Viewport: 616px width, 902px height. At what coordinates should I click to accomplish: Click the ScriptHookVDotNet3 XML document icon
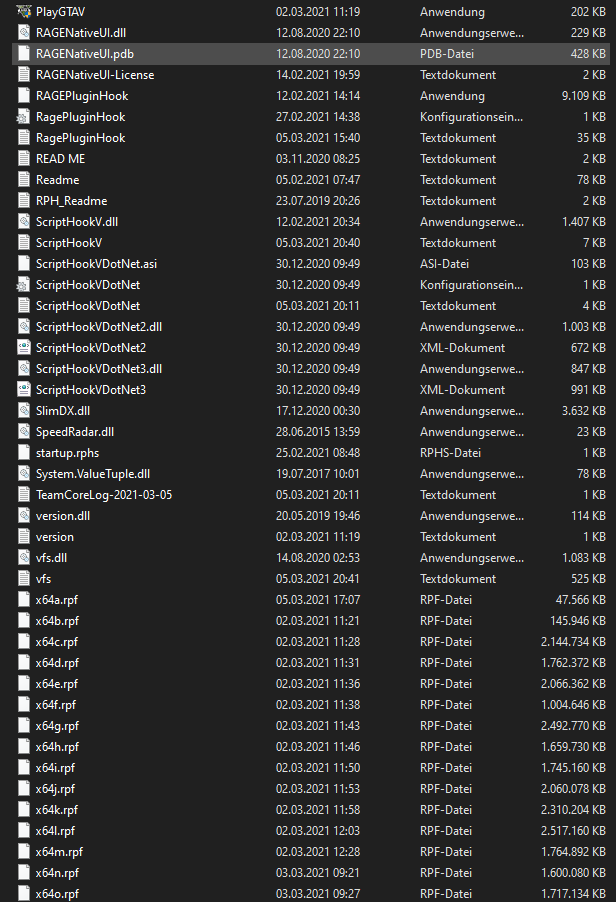click(x=24, y=389)
